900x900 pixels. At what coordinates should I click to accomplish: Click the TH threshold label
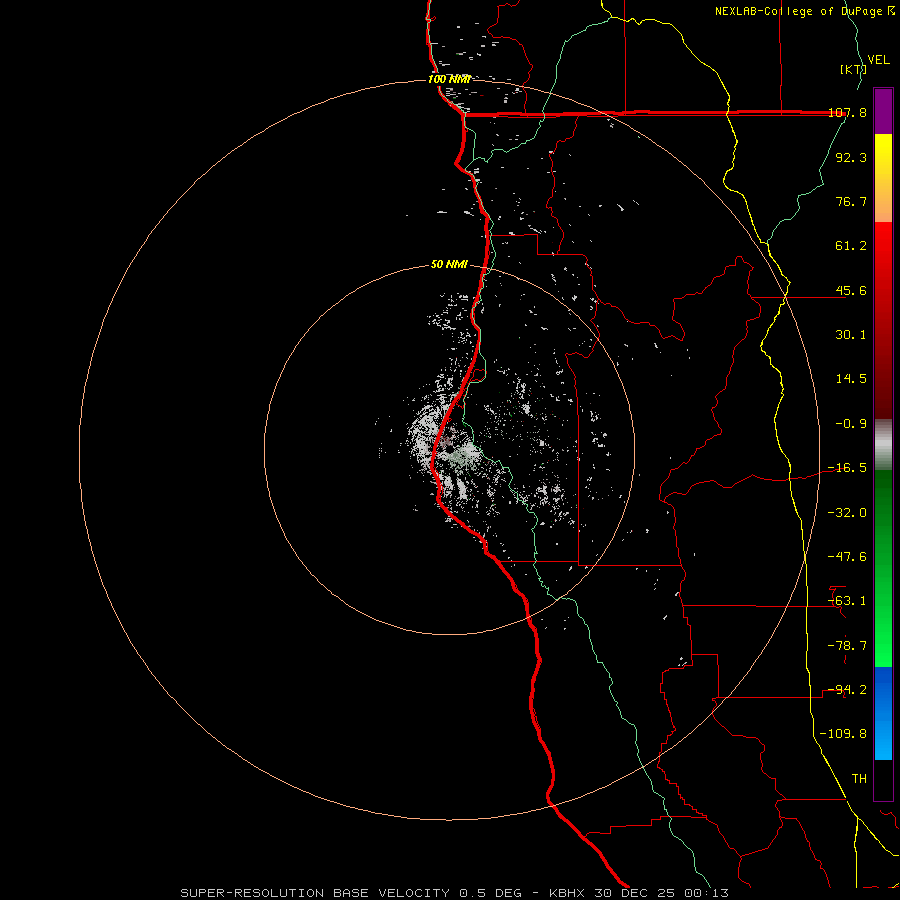click(x=859, y=779)
